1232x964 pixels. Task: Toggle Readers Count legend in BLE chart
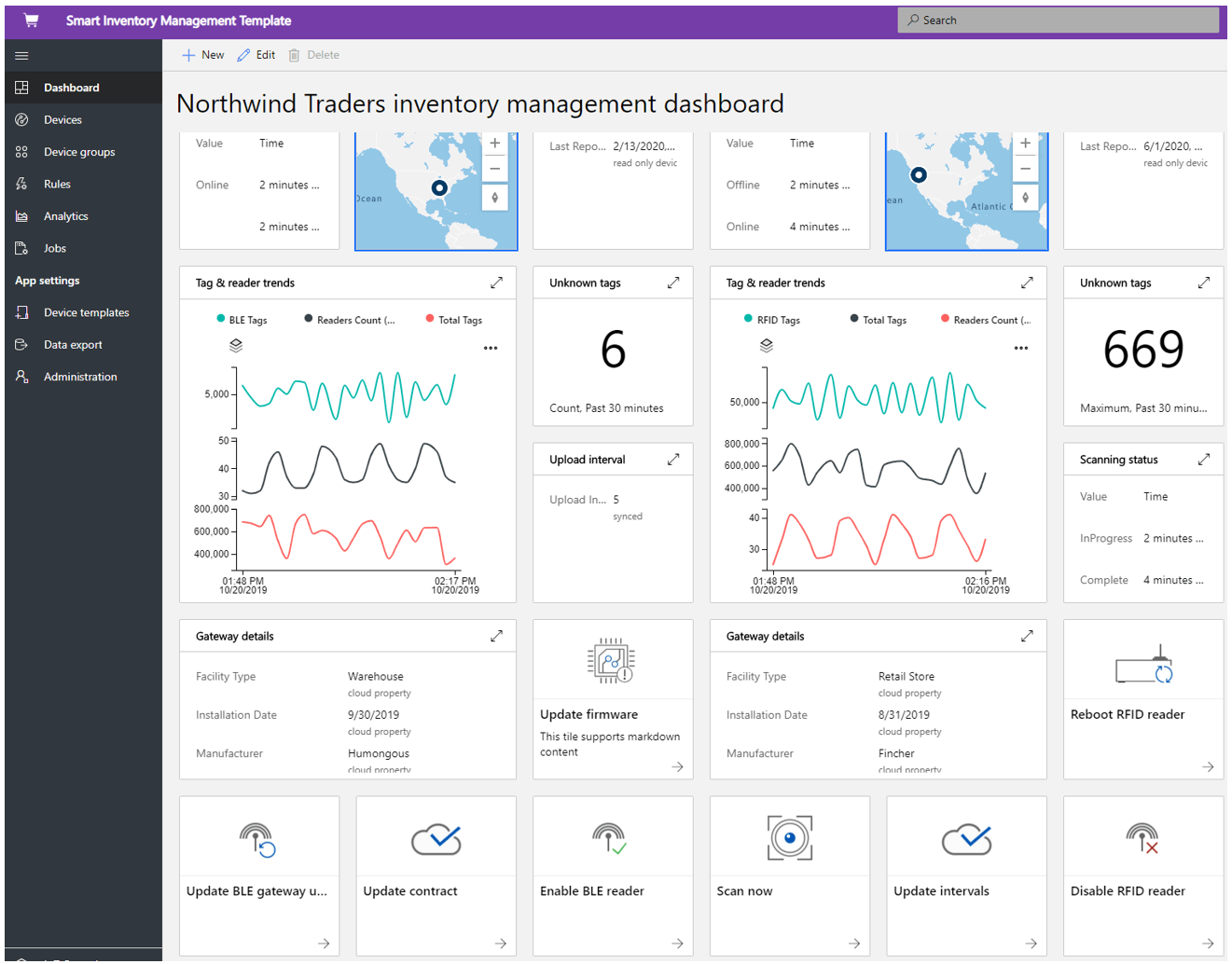tap(350, 320)
